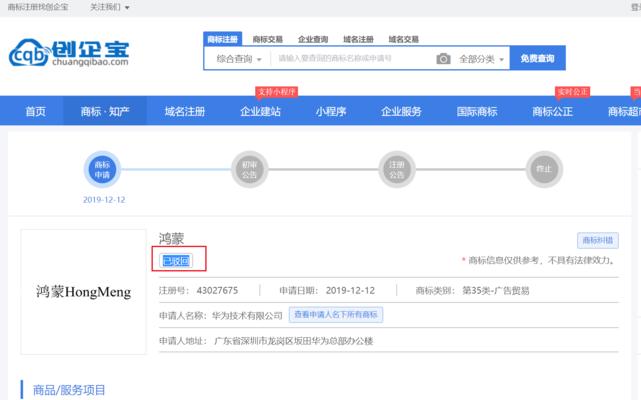Expand the 关注我们 menu

110,7
